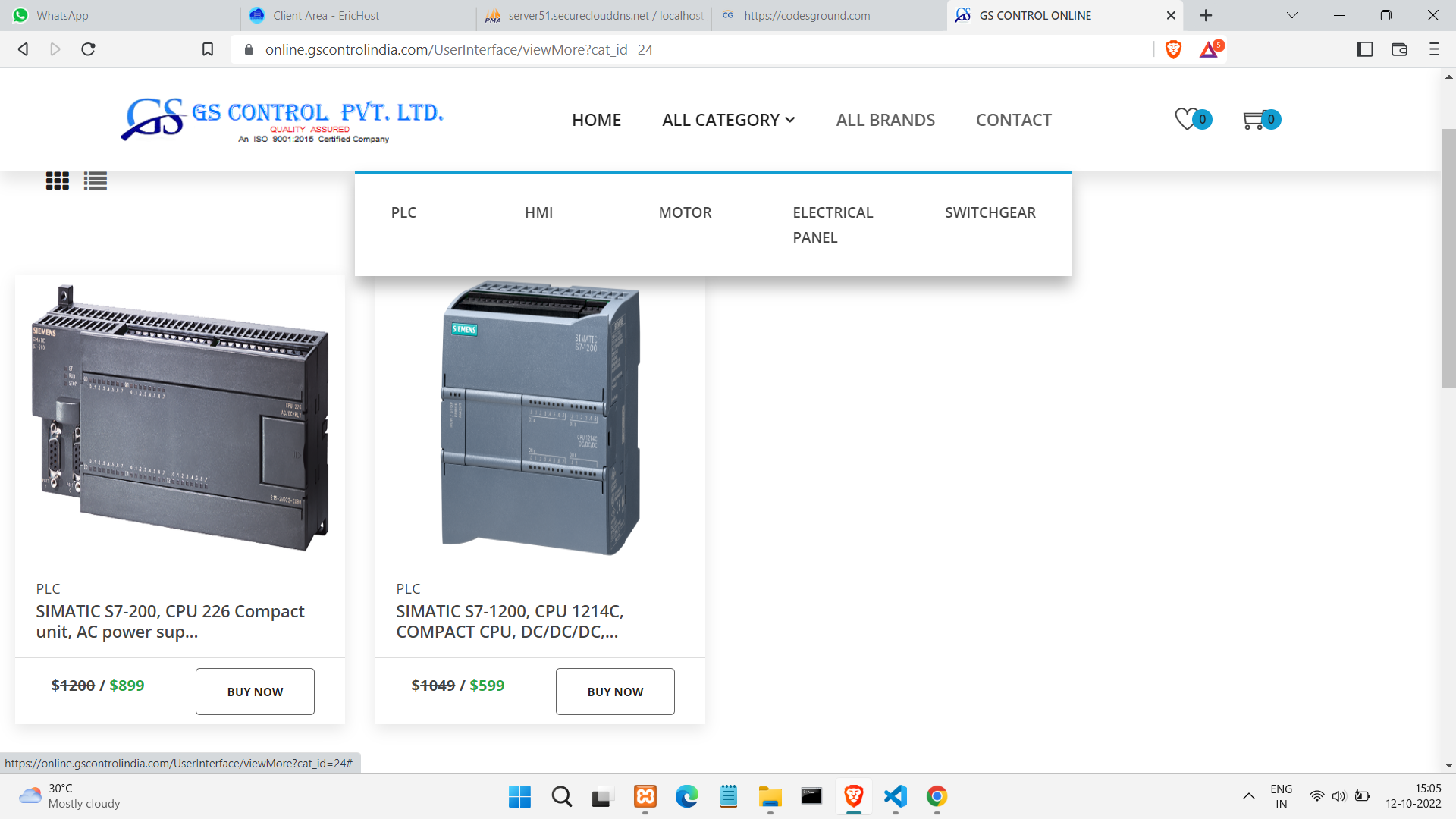The image size is (1456, 819).
Task: Buy now the SIMATIC S7-200 PLC
Action: (255, 692)
